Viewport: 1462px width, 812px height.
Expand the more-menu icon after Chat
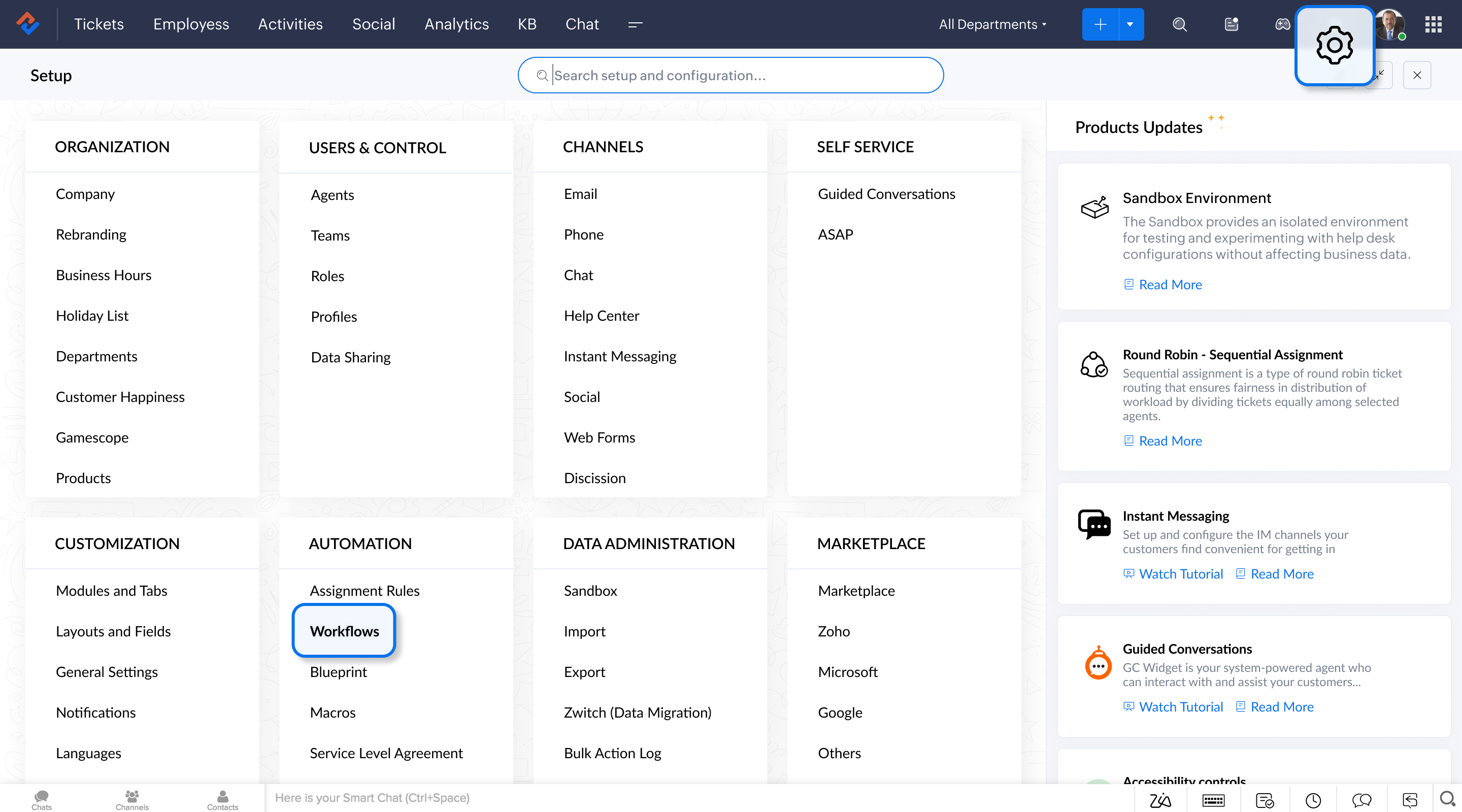(635, 24)
